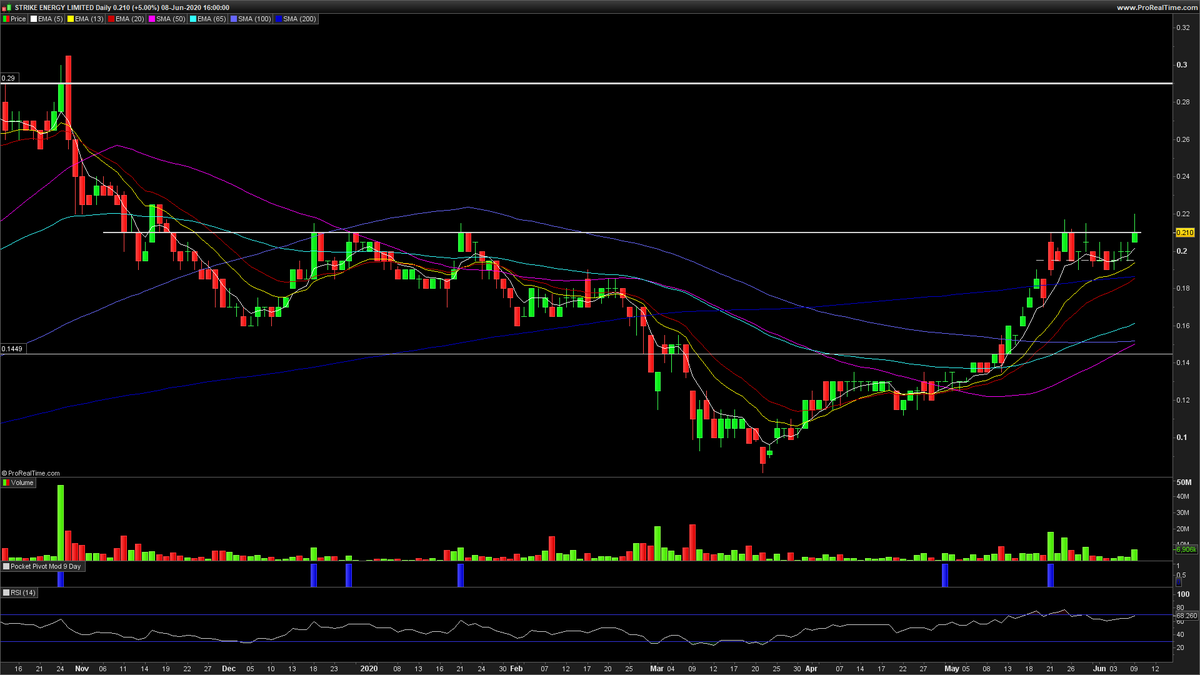Select the EMA (20) indicator label
The width and height of the screenshot is (1200, 675).
pos(124,18)
